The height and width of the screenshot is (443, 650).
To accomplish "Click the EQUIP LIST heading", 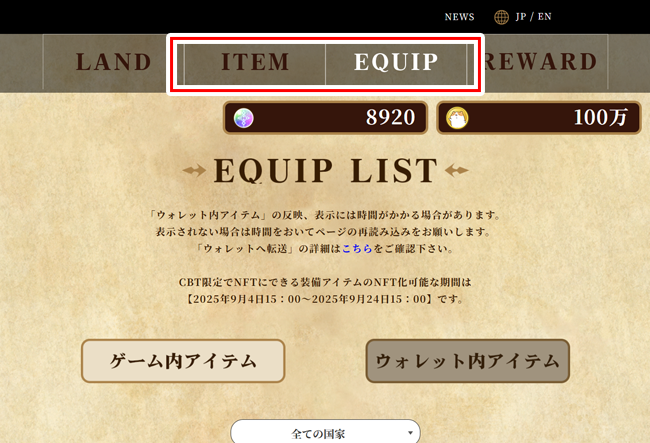I will tap(325, 170).
